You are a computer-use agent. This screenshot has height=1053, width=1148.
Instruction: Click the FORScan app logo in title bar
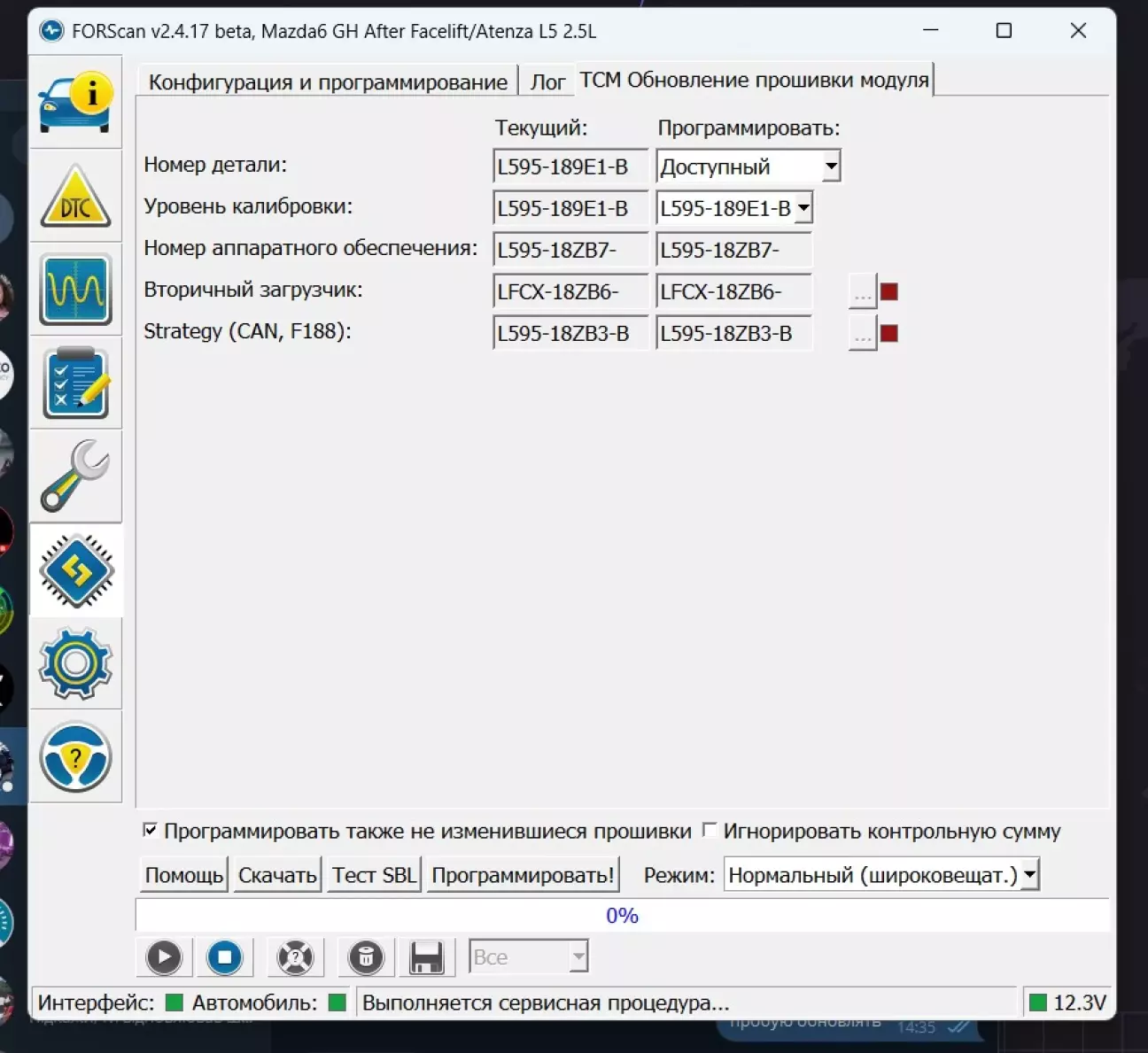click(52, 31)
